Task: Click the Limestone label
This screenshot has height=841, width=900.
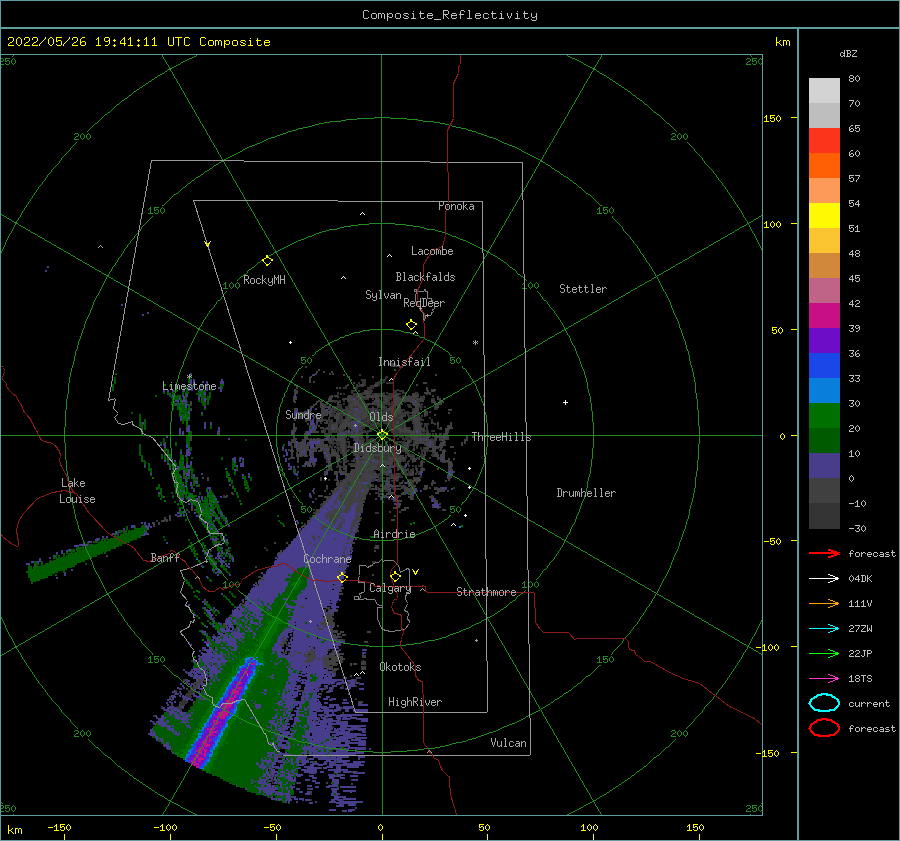Action: [189, 386]
